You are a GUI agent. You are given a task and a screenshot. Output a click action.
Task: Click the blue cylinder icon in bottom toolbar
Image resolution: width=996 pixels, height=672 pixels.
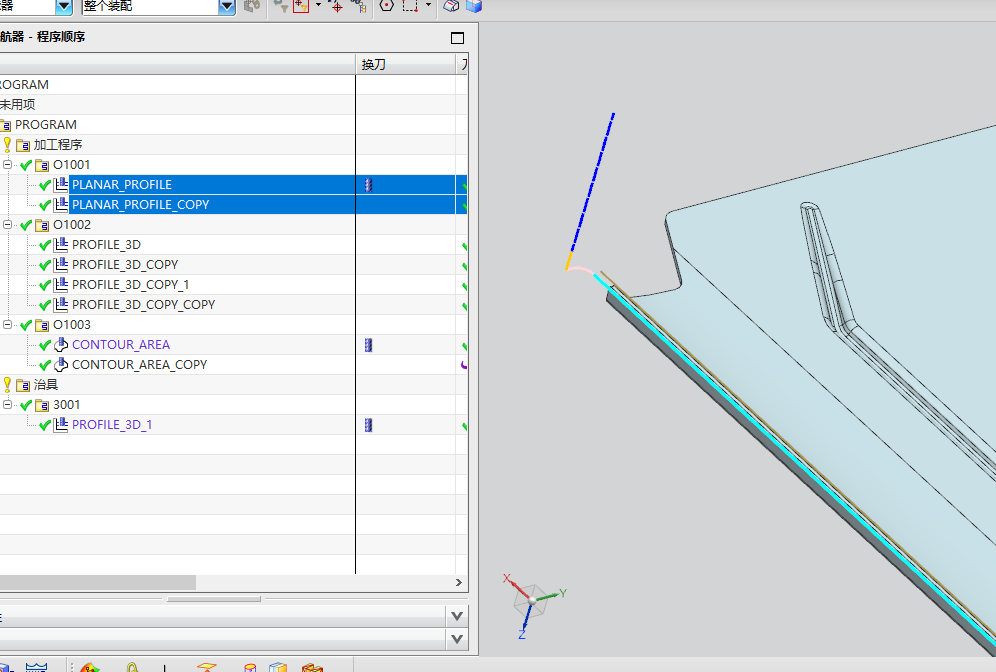250,668
